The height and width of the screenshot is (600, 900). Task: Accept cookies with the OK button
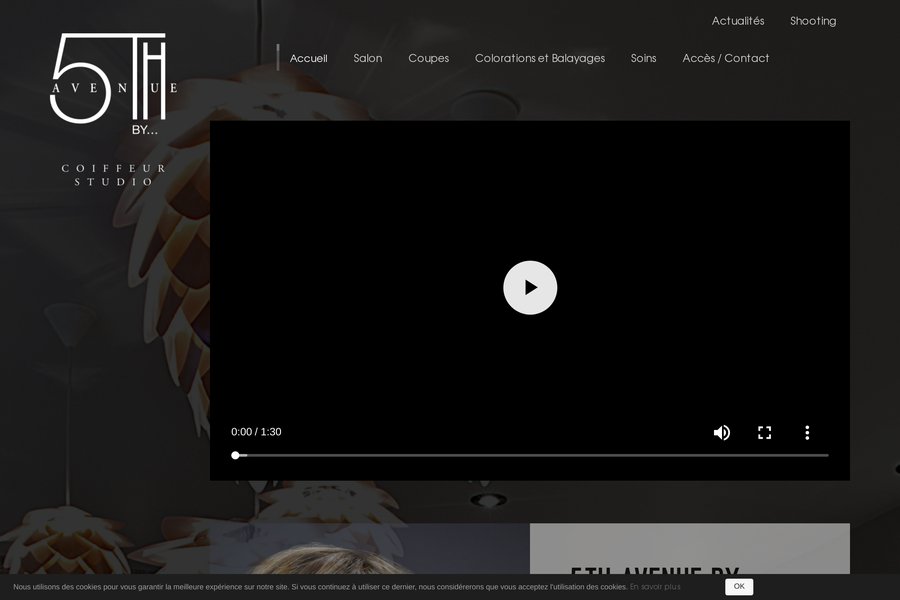click(739, 586)
